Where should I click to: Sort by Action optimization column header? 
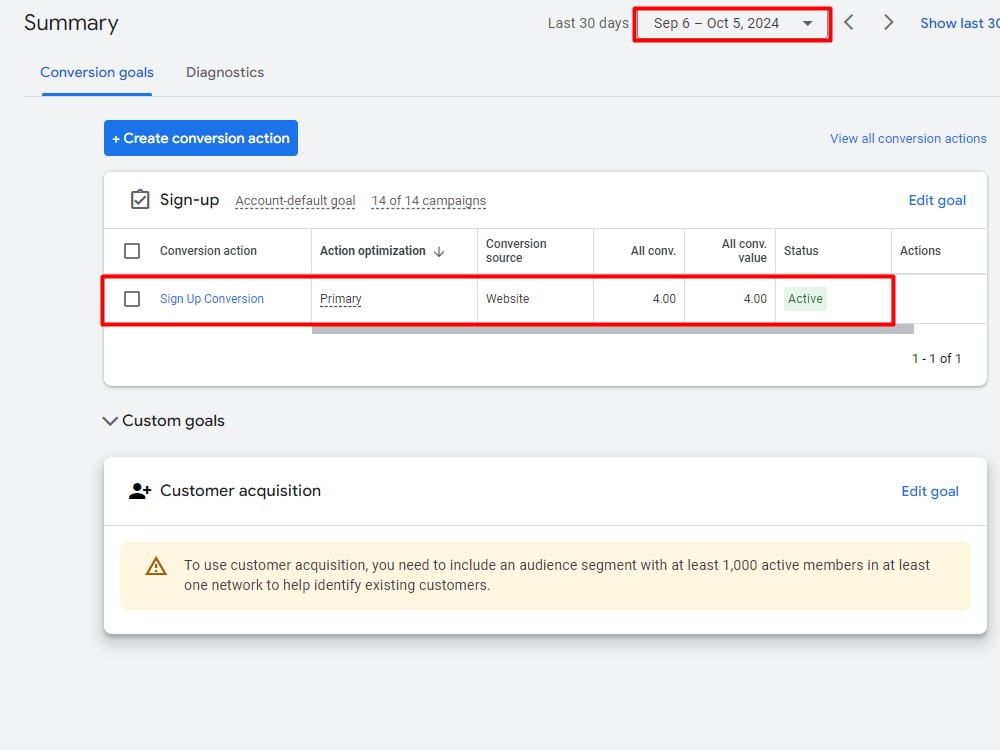point(372,251)
